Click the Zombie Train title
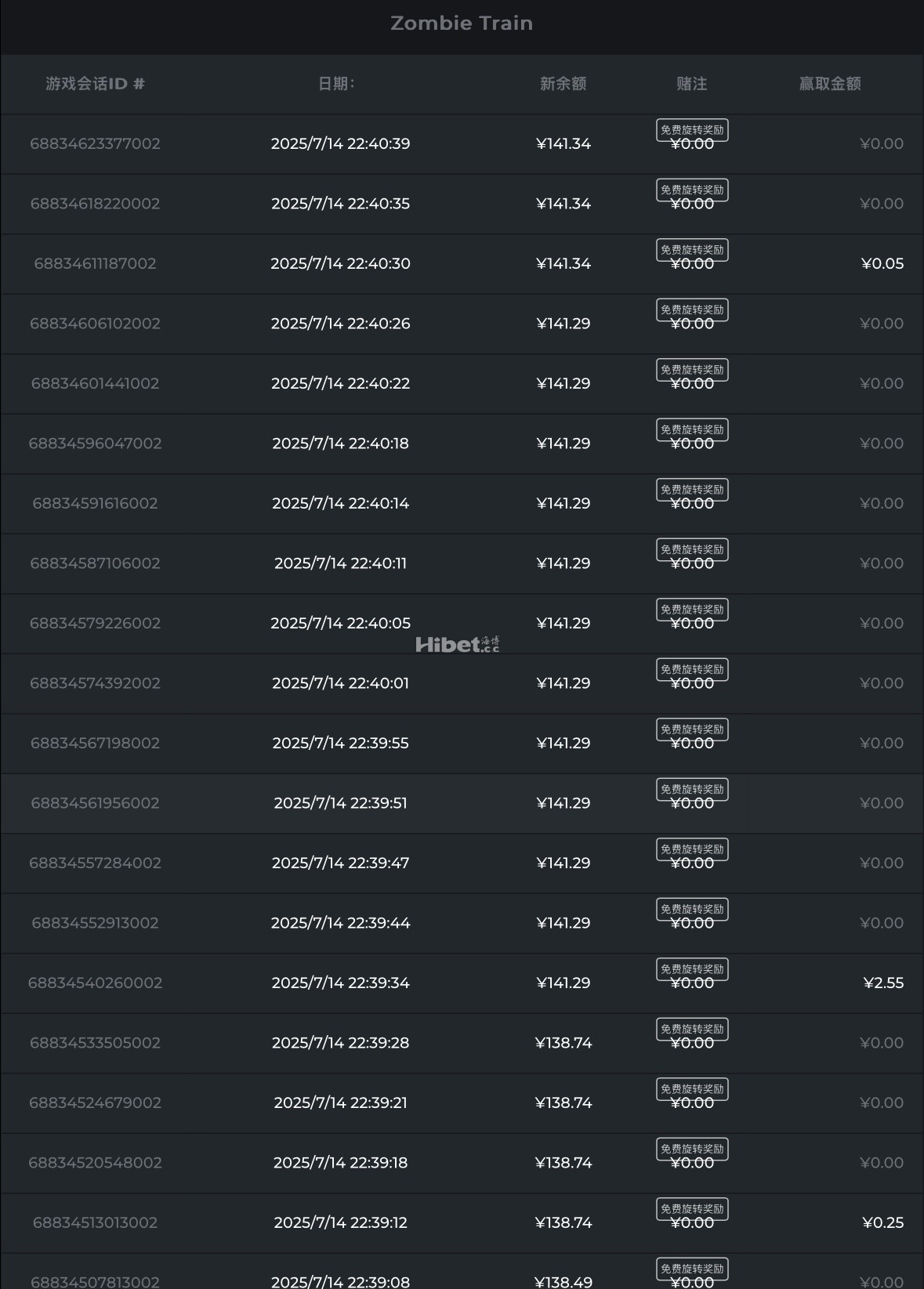Viewport: 924px width, 1289px height. point(462,24)
